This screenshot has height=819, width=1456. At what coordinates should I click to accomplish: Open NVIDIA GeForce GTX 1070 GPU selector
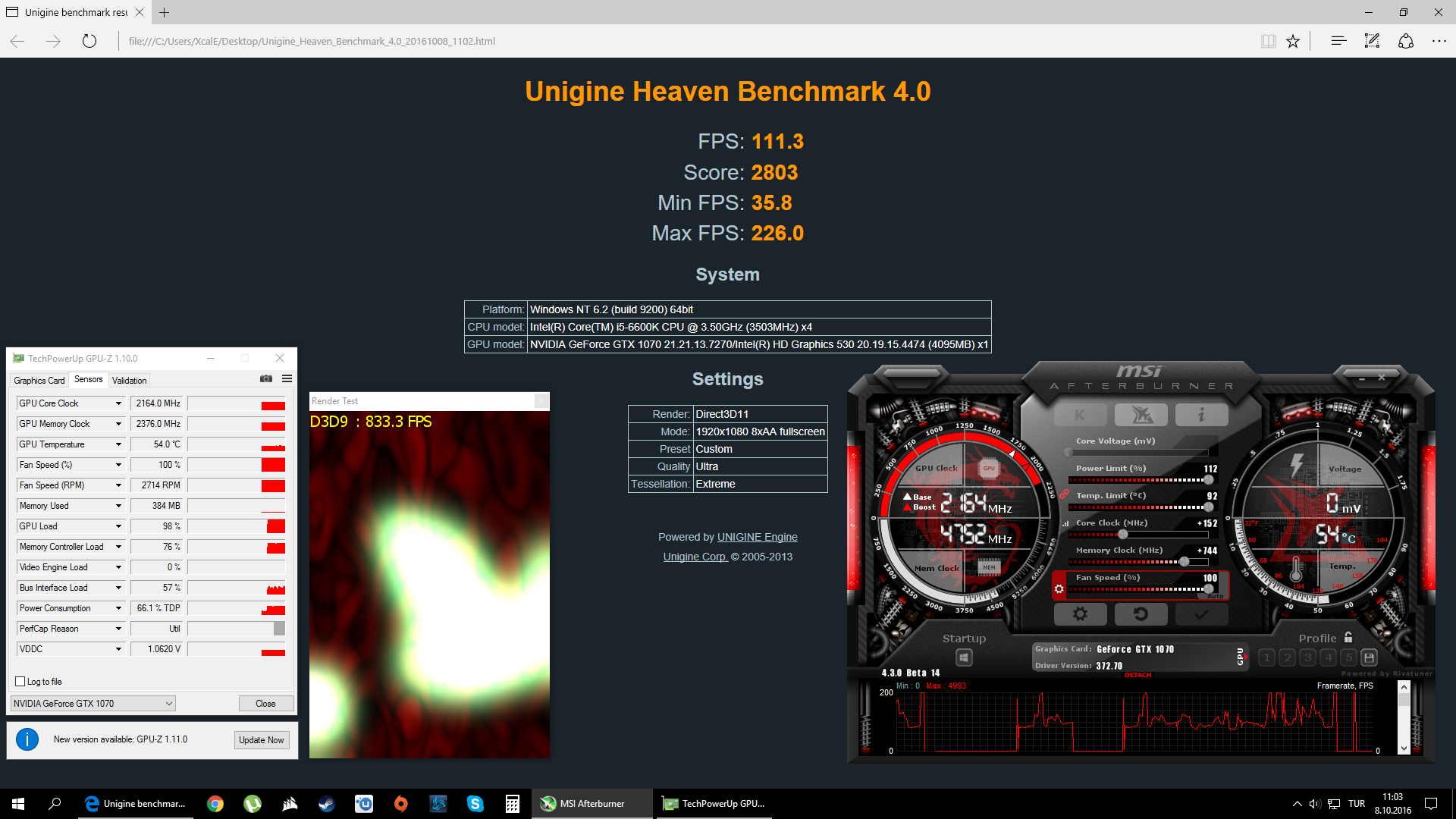coord(93,704)
